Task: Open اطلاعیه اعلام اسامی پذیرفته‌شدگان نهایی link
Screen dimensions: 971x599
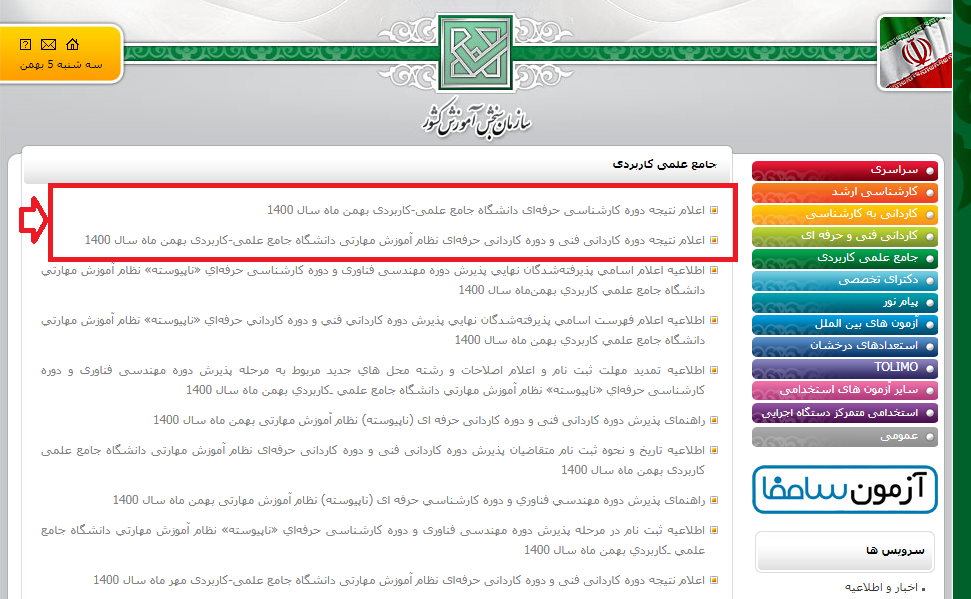Action: coord(373,280)
